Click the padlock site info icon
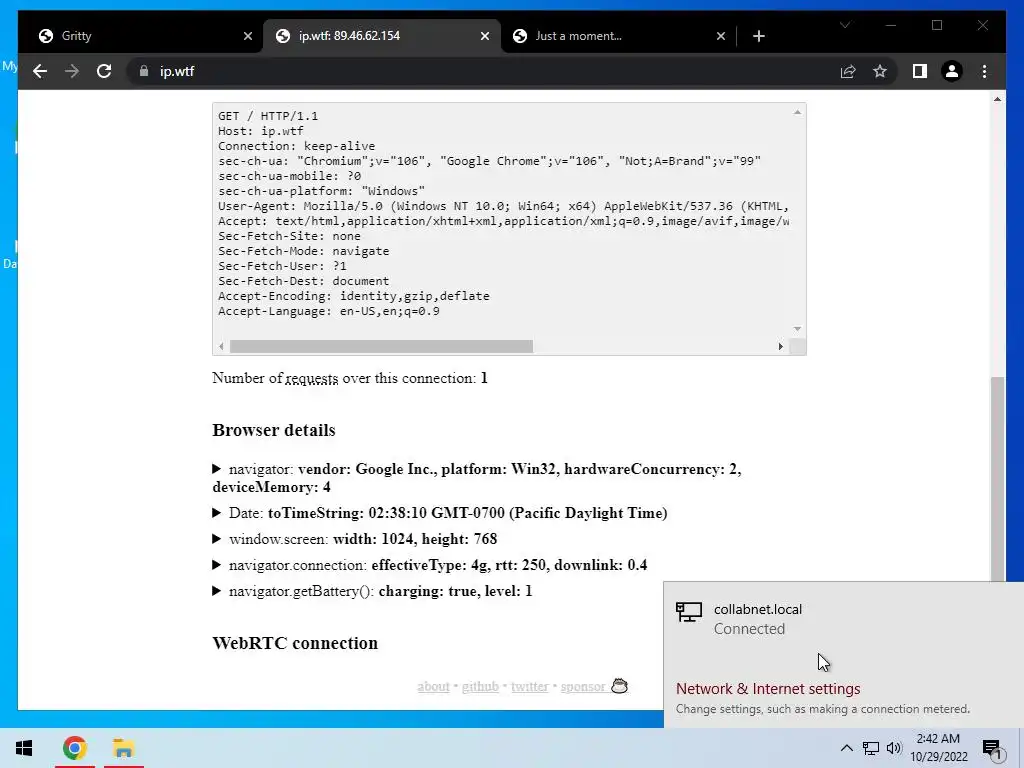1024x768 pixels. [x=144, y=71]
